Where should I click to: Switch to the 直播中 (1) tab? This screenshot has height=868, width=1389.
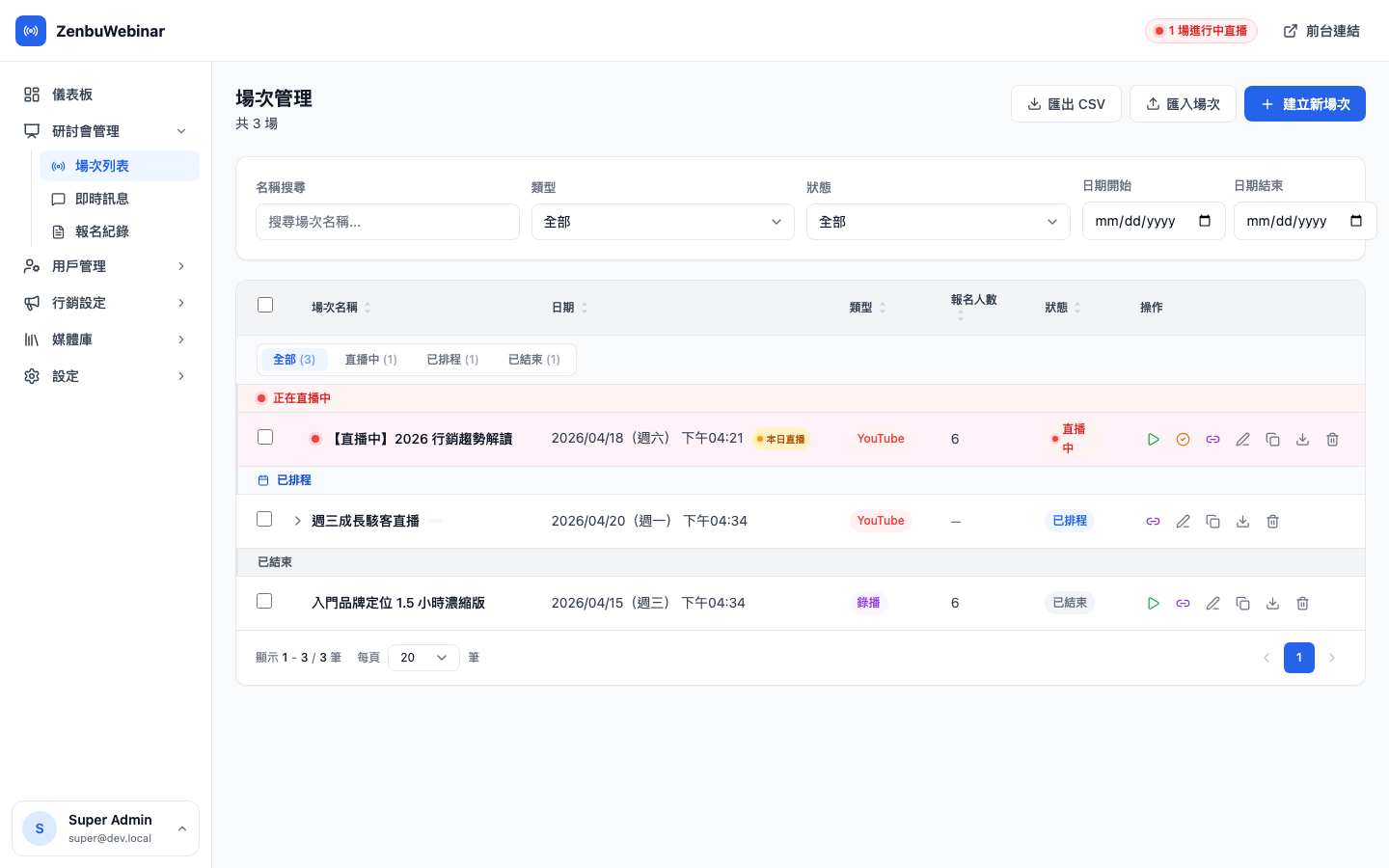pos(370,359)
